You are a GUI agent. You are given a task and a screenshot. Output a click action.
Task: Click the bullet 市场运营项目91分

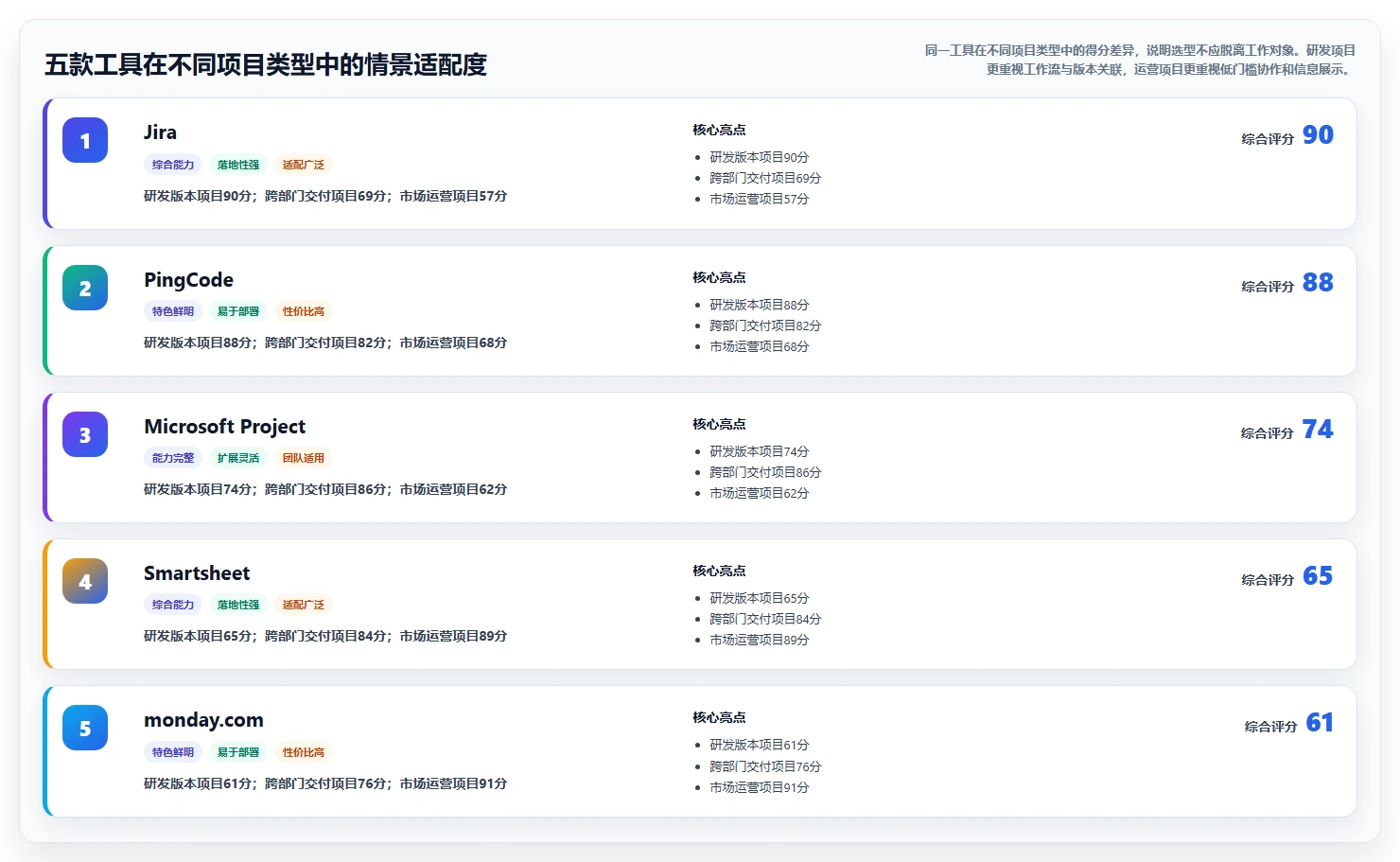point(760,787)
